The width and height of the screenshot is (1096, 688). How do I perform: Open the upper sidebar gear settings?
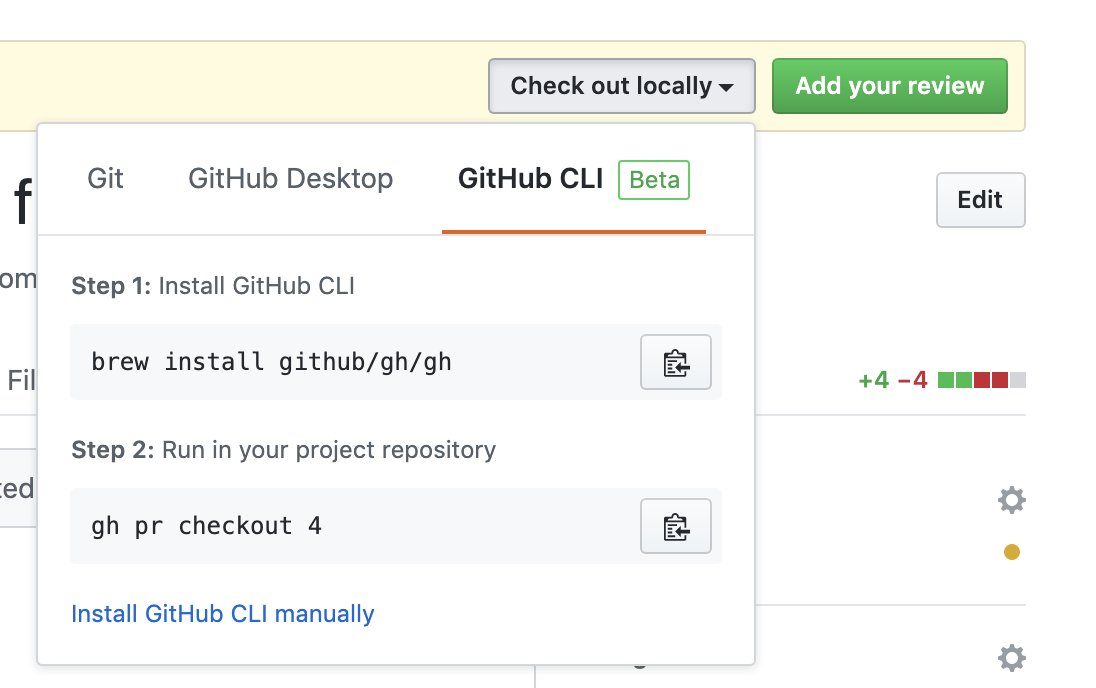pyautogui.click(x=1011, y=500)
